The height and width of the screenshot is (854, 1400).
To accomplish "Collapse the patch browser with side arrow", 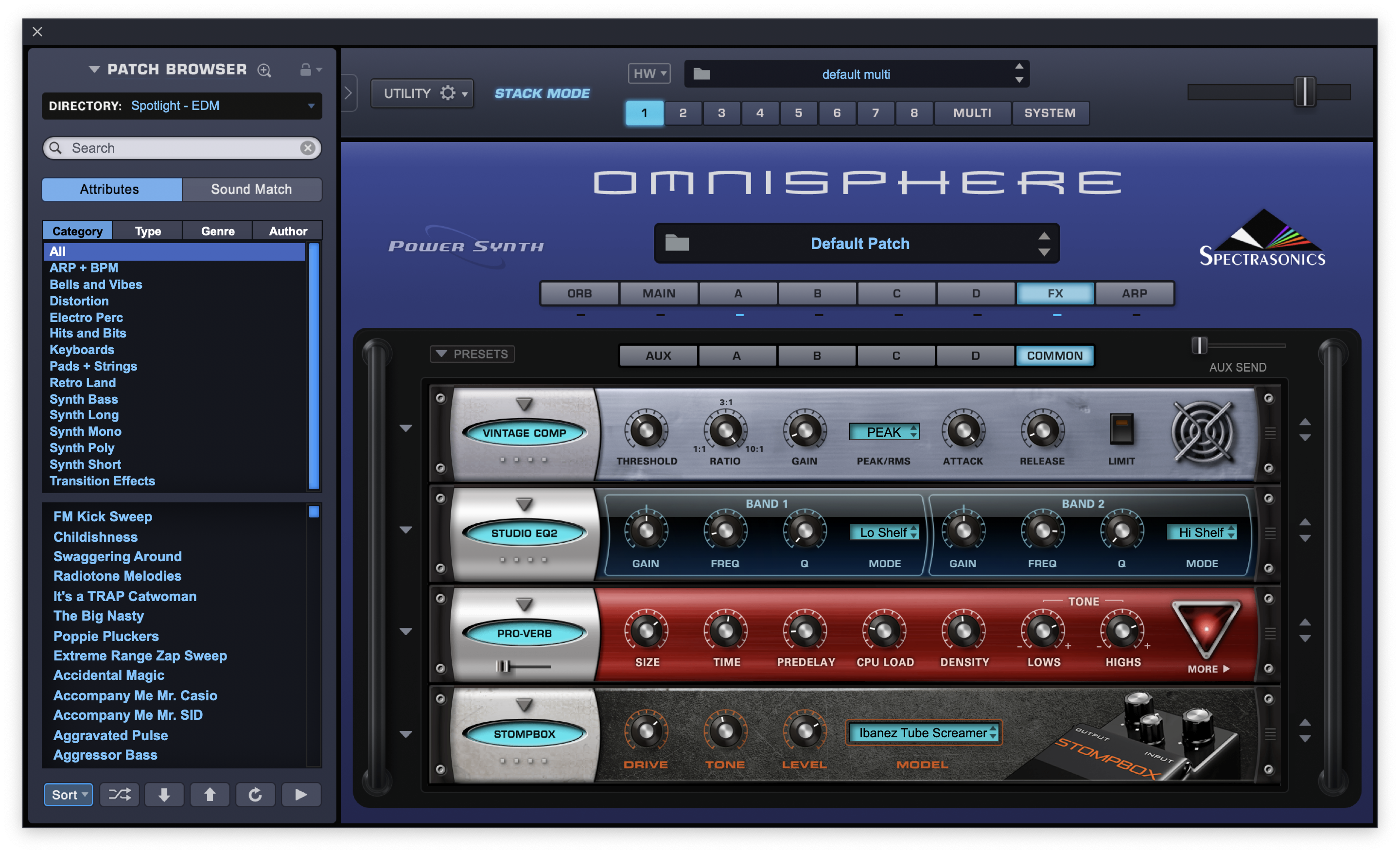I will click(348, 93).
